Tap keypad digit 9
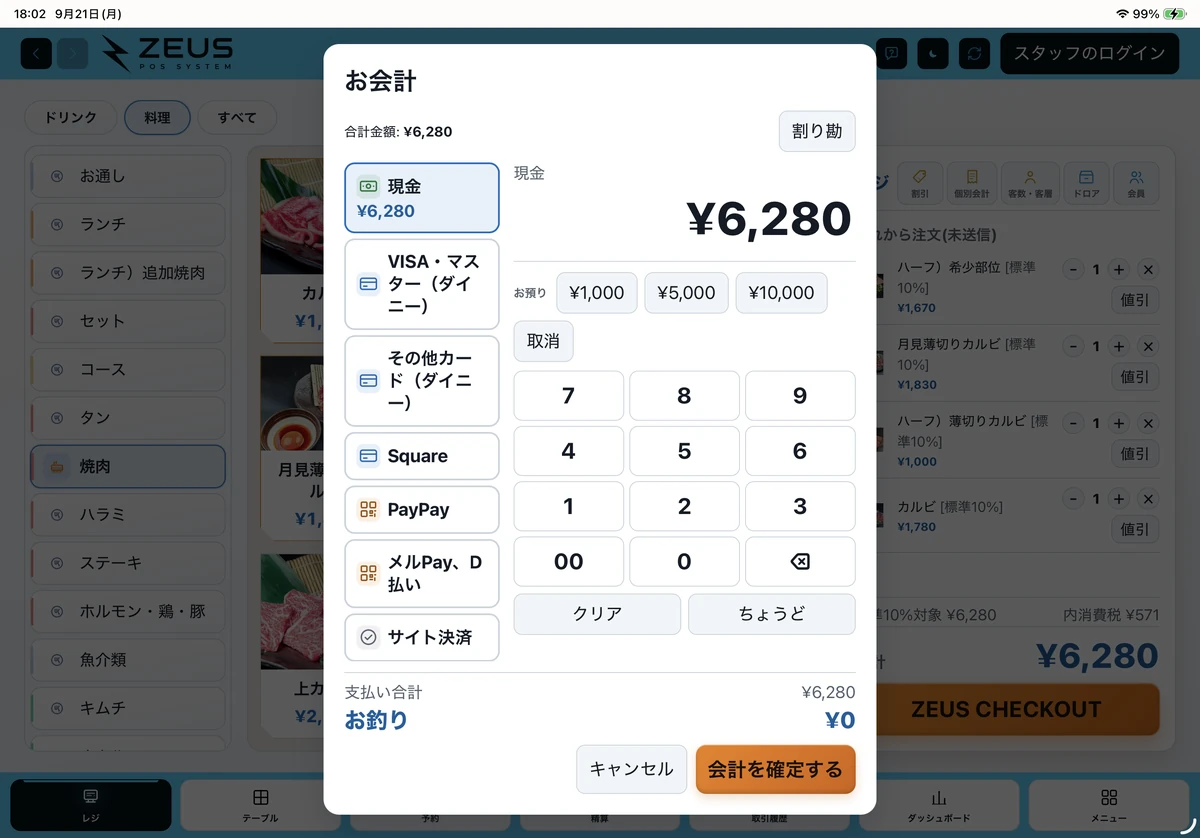 point(800,396)
